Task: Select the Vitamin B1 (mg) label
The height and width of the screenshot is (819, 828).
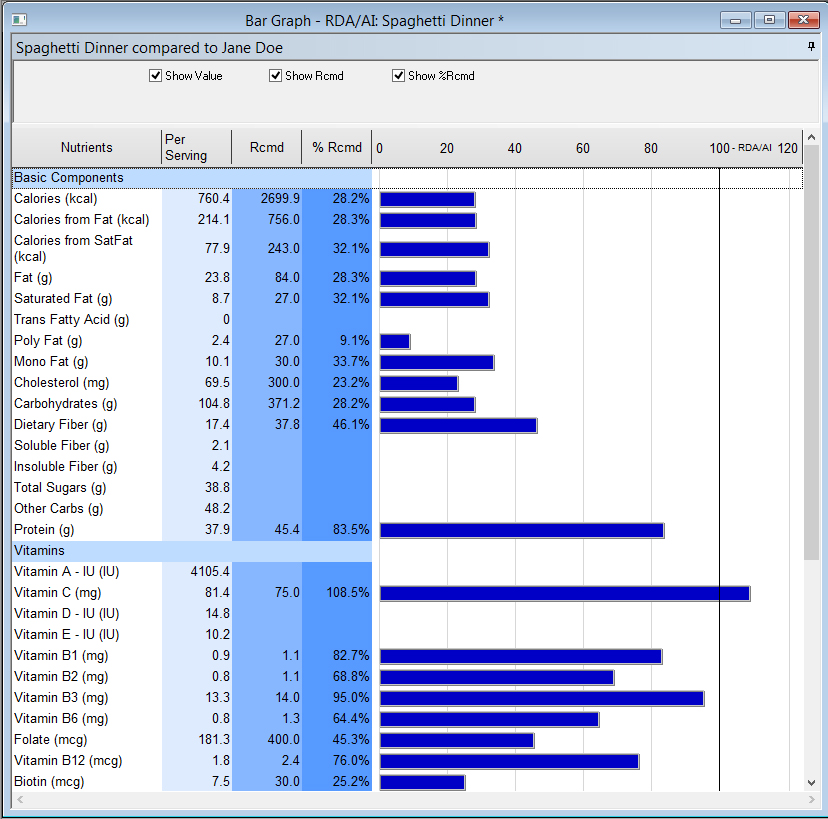Action: coord(61,656)
